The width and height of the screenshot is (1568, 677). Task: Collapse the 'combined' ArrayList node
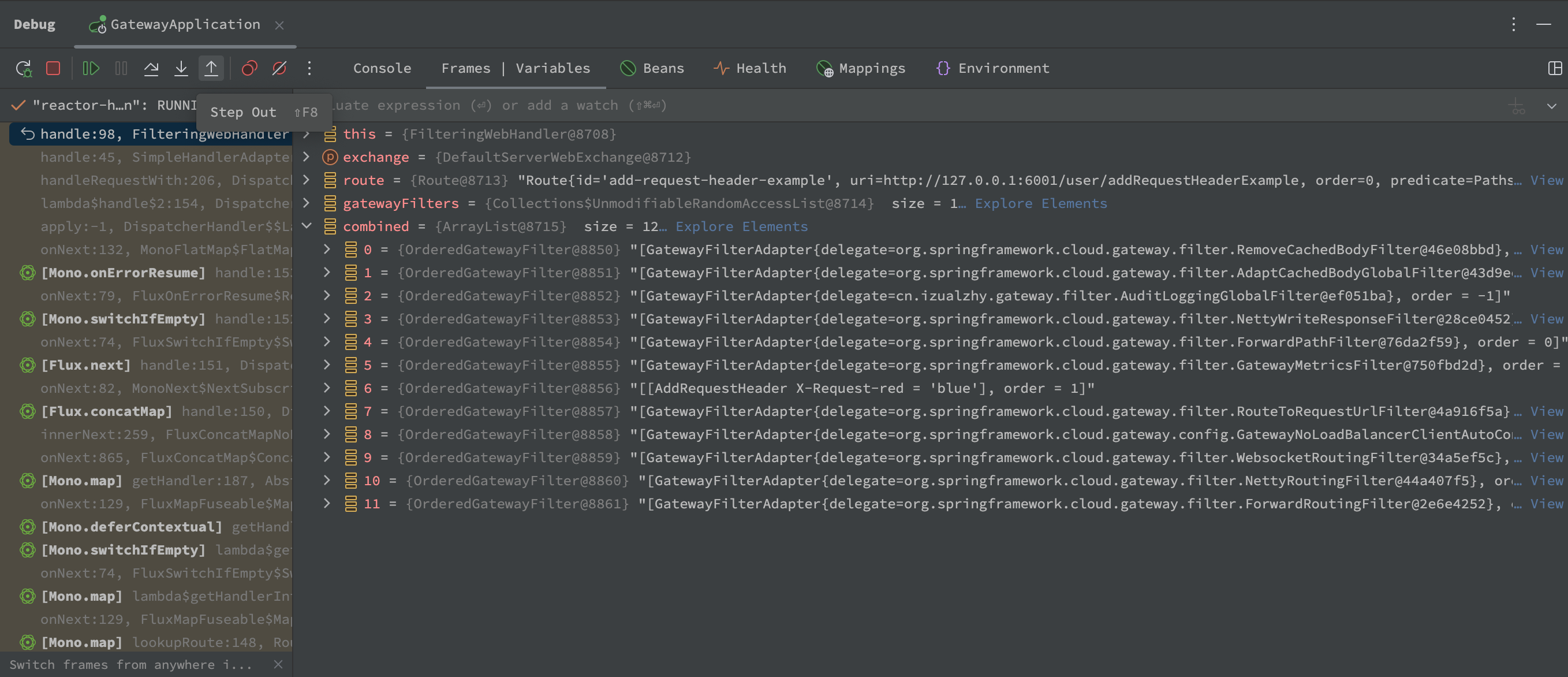pyautogui.click(x=306, y=226)
